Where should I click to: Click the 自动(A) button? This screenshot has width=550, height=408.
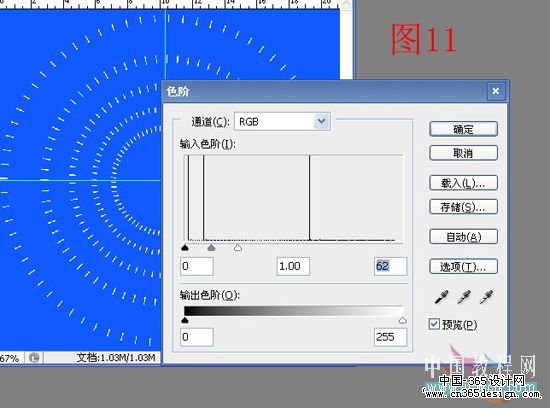(463, 237)
